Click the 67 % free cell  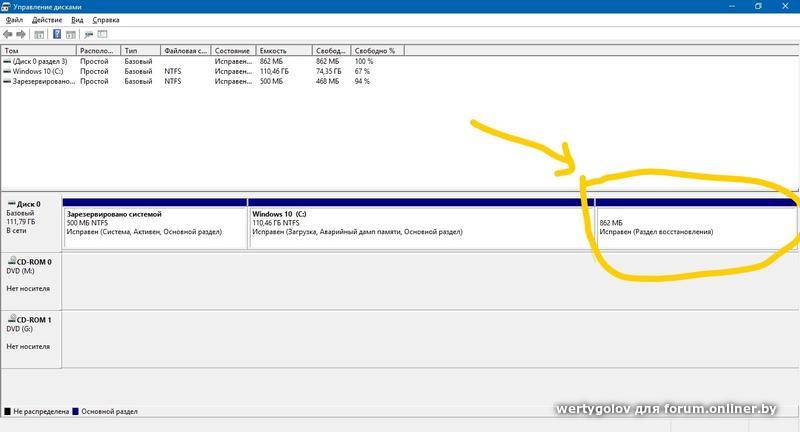362,71
